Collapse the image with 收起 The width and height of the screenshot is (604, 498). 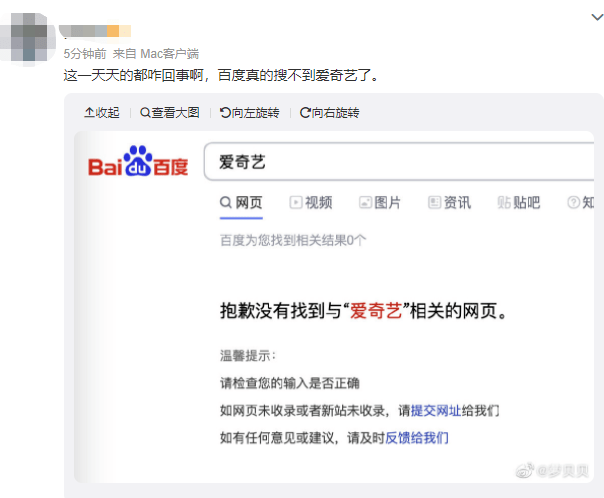pyautogui.click(x=102, y=112)
